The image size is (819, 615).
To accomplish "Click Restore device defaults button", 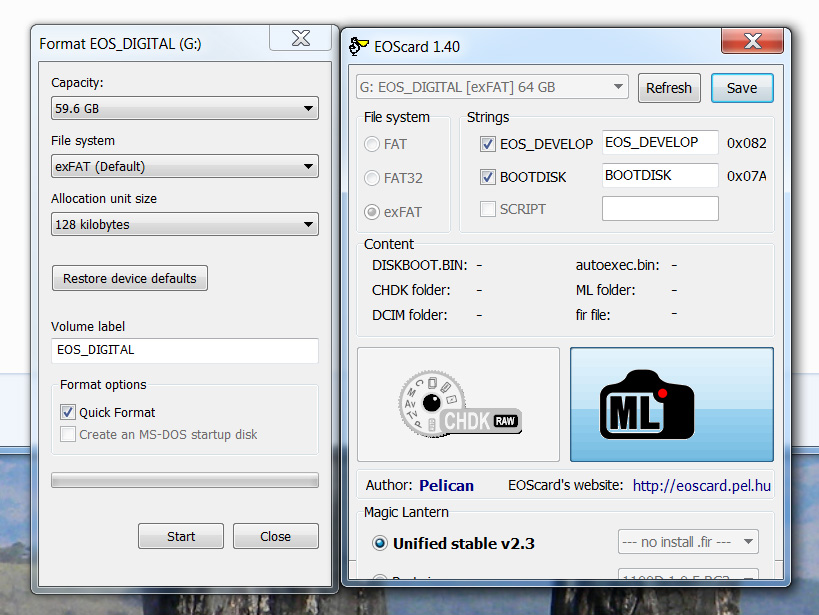I will tap(130, 279).
